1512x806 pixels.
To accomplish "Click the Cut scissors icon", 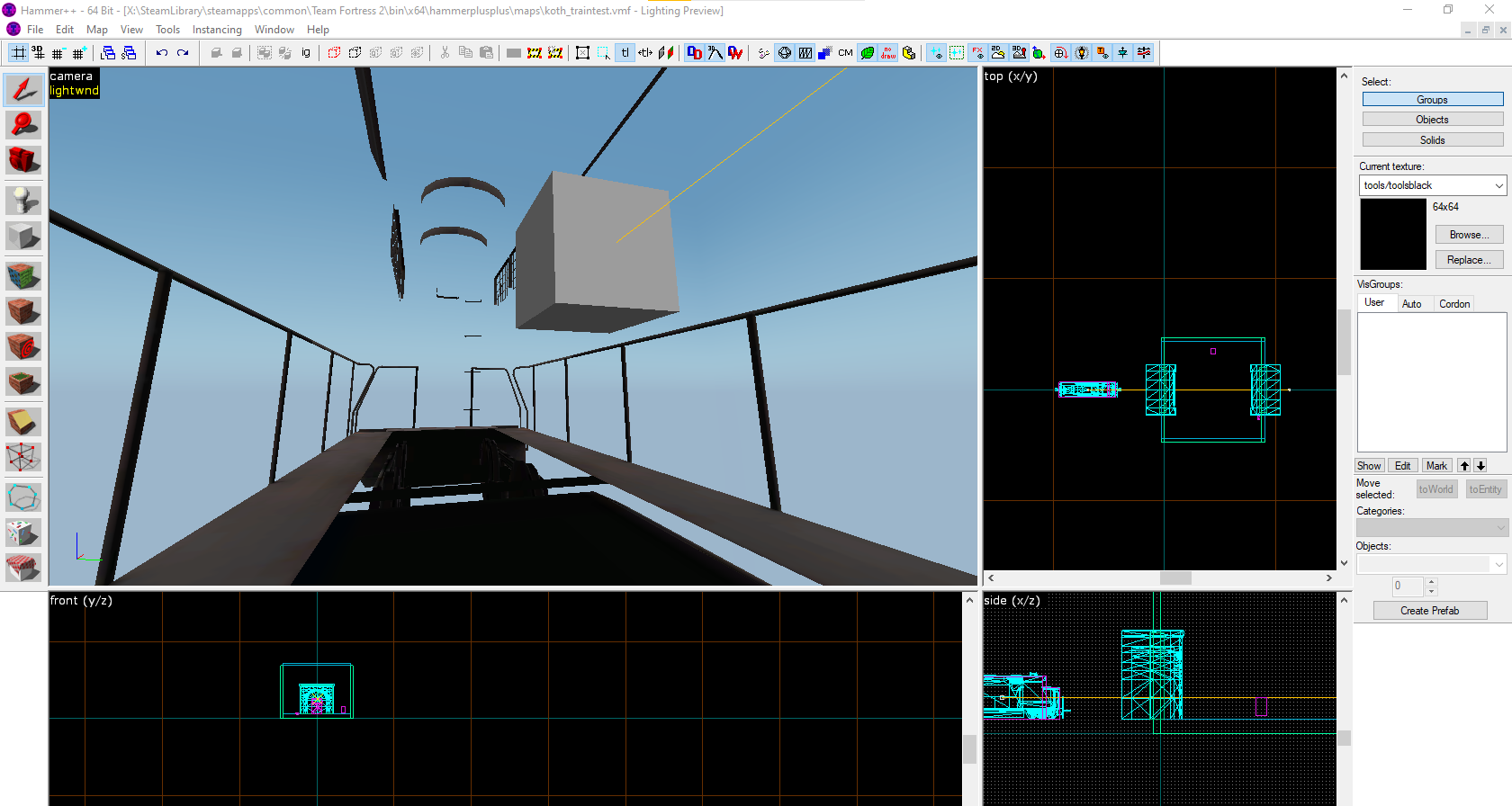I will [445, 53].
